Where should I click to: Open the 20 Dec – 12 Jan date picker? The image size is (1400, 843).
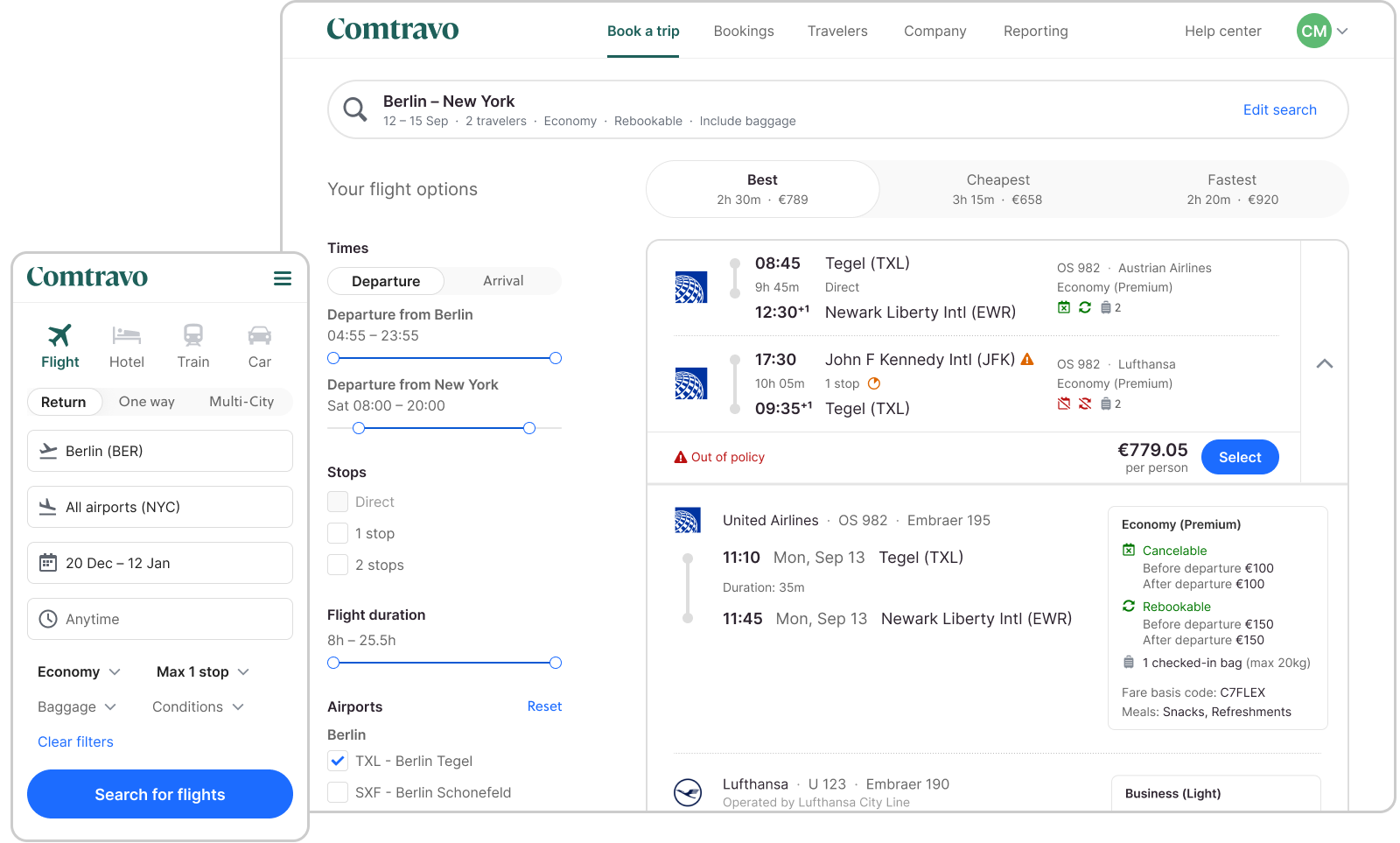click(x=160, y=563)
